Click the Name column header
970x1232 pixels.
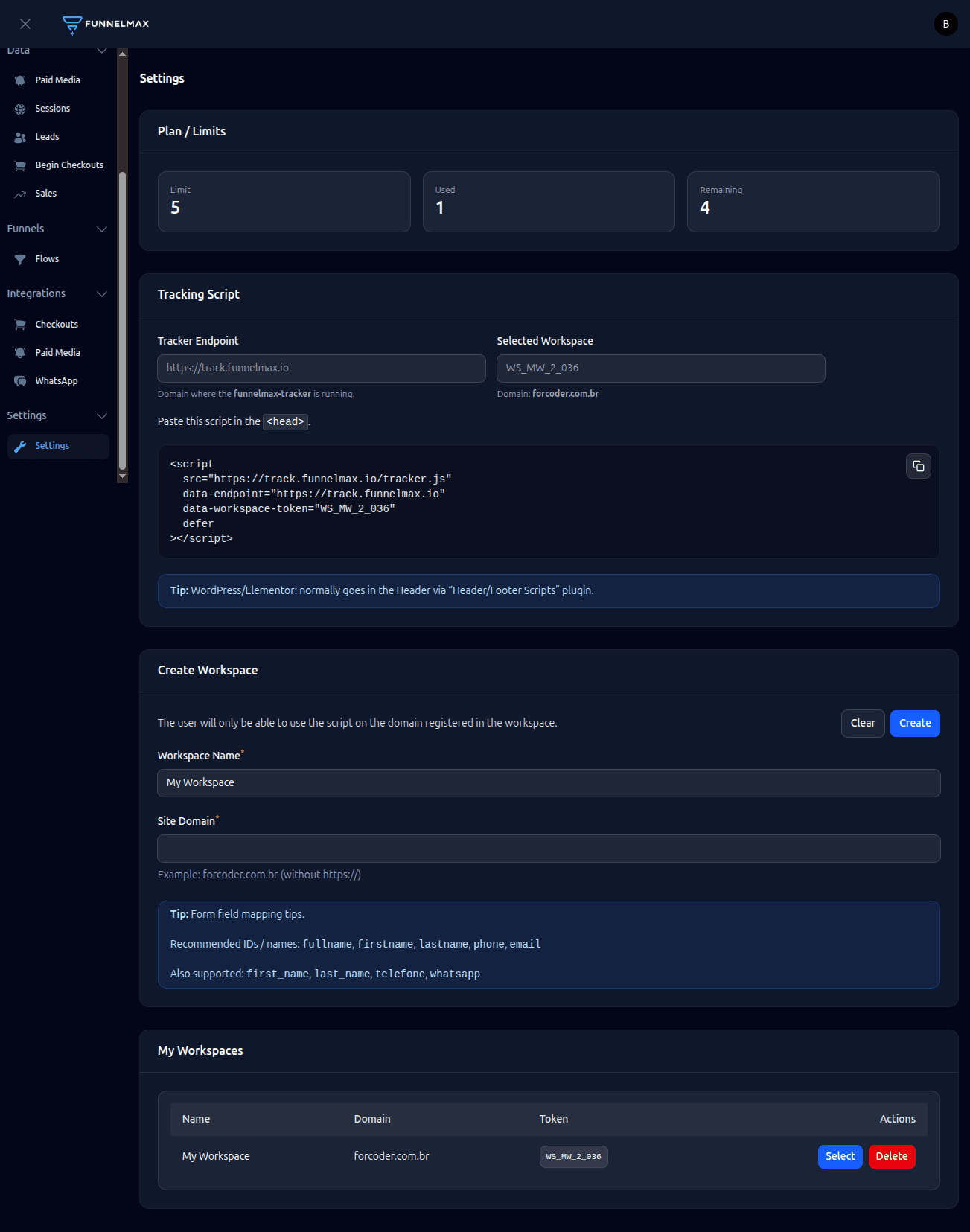tap(196, 1120)
